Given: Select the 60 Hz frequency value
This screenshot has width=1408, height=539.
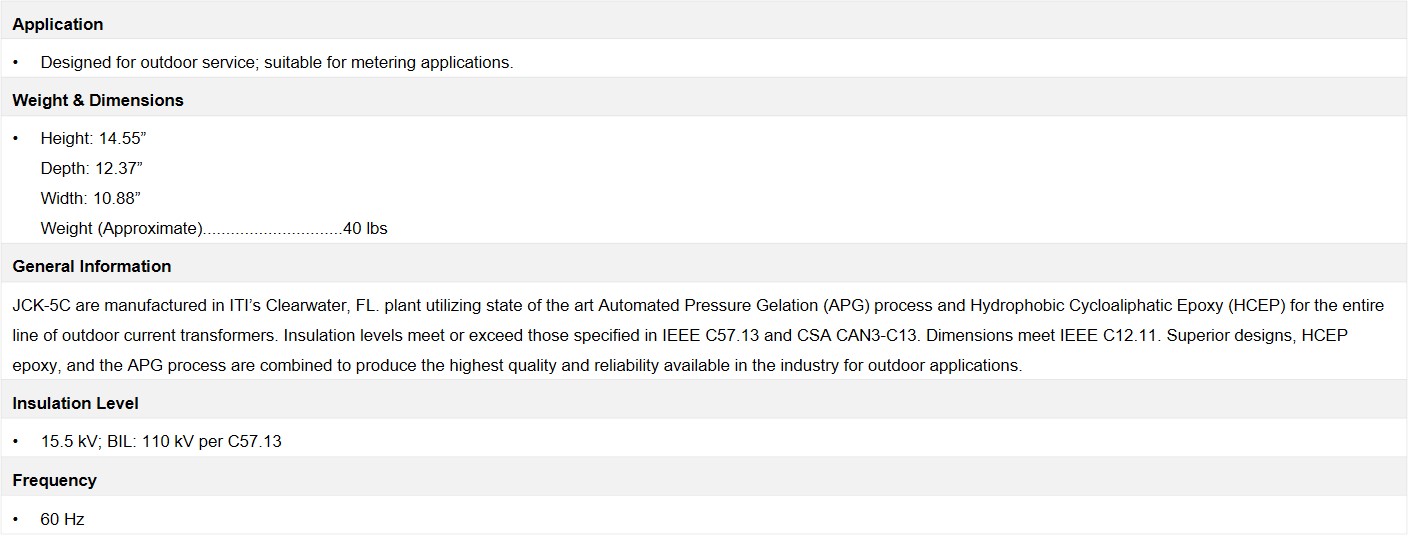Looking at the screenshot, I should [x=62, y=520].
